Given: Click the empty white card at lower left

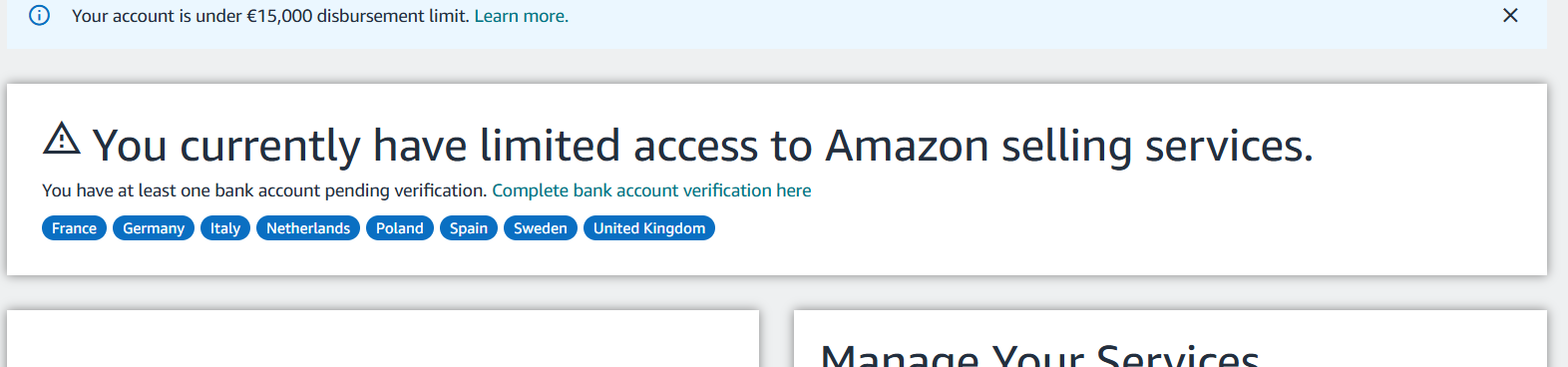Looking at the screenshot, I should [383, 339].
